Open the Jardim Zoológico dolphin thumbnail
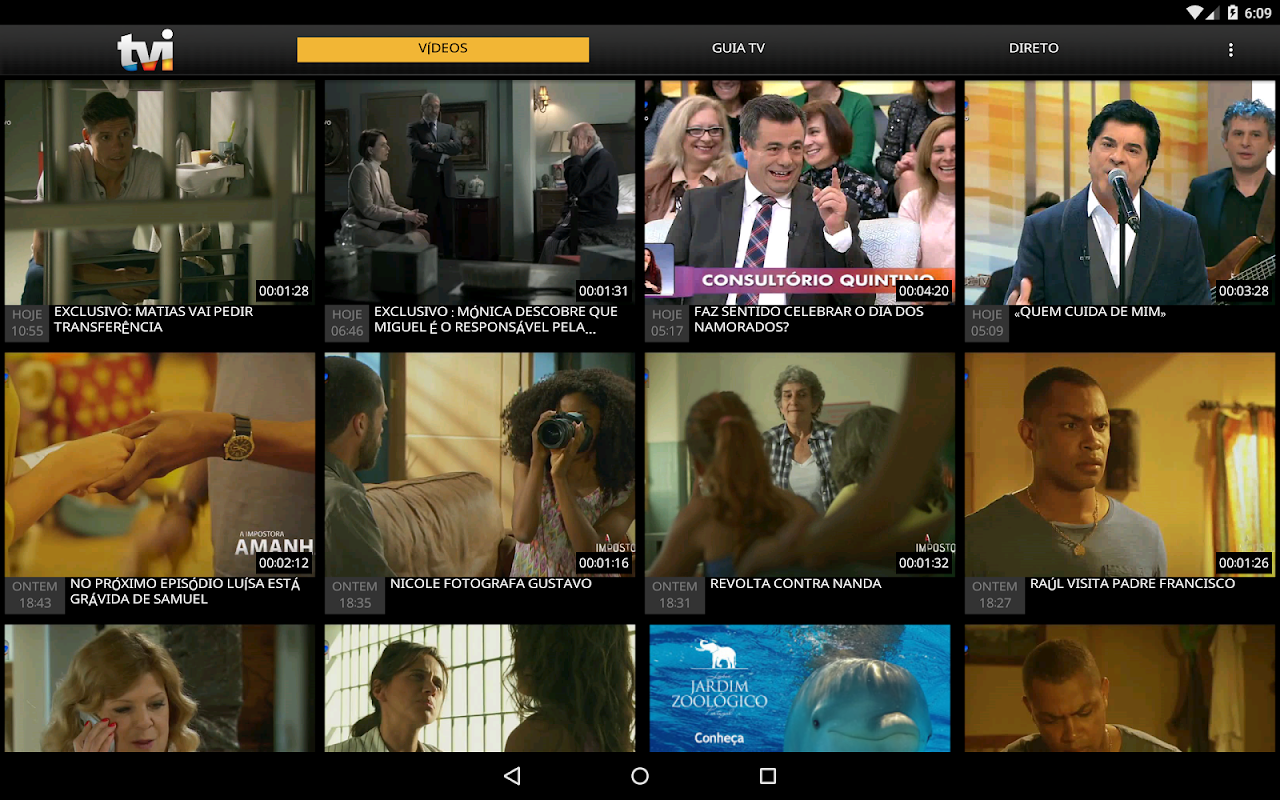The image size is (1280, 800). click(x=800, y=688)
